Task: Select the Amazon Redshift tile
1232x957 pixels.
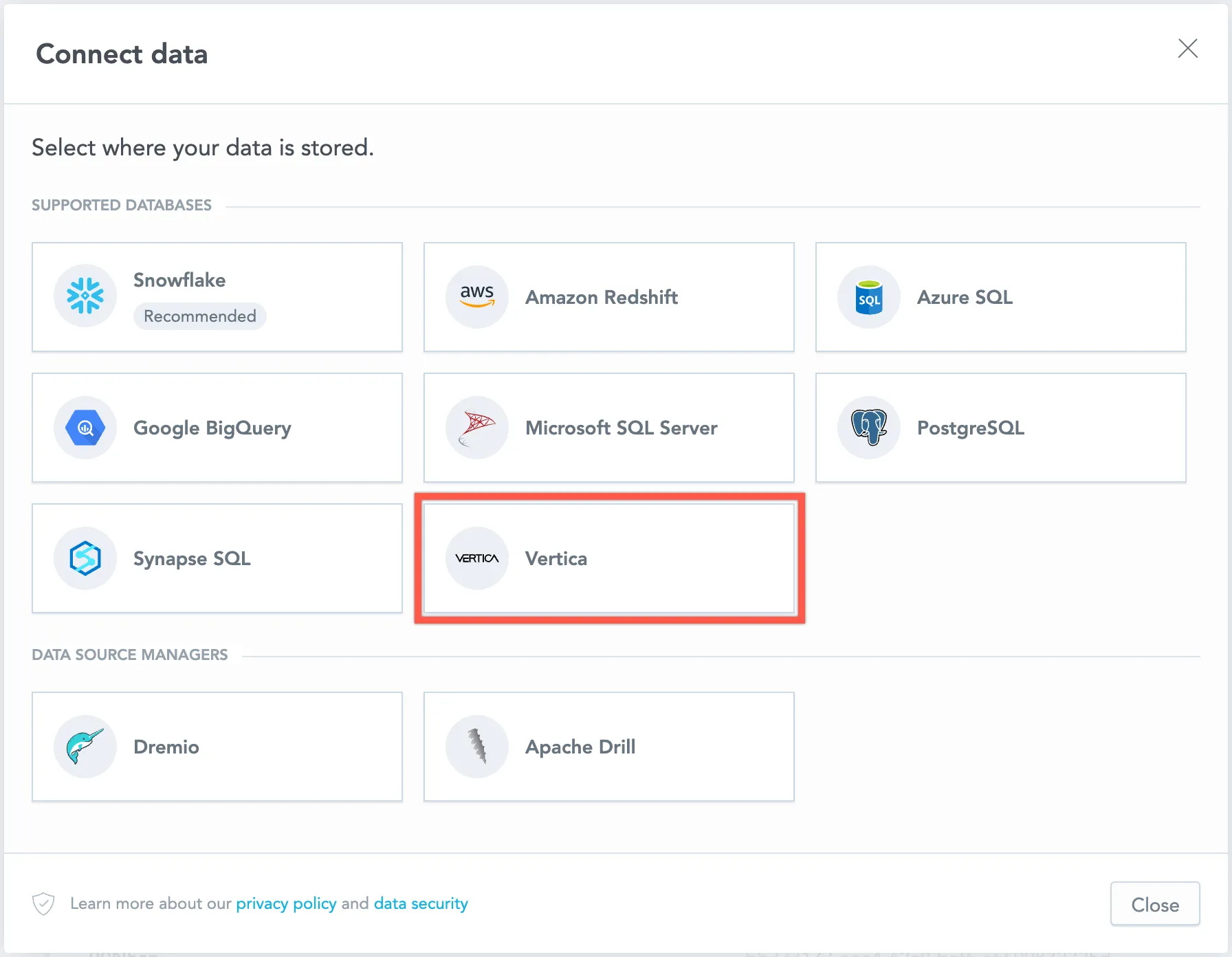Action: (608, 296)
